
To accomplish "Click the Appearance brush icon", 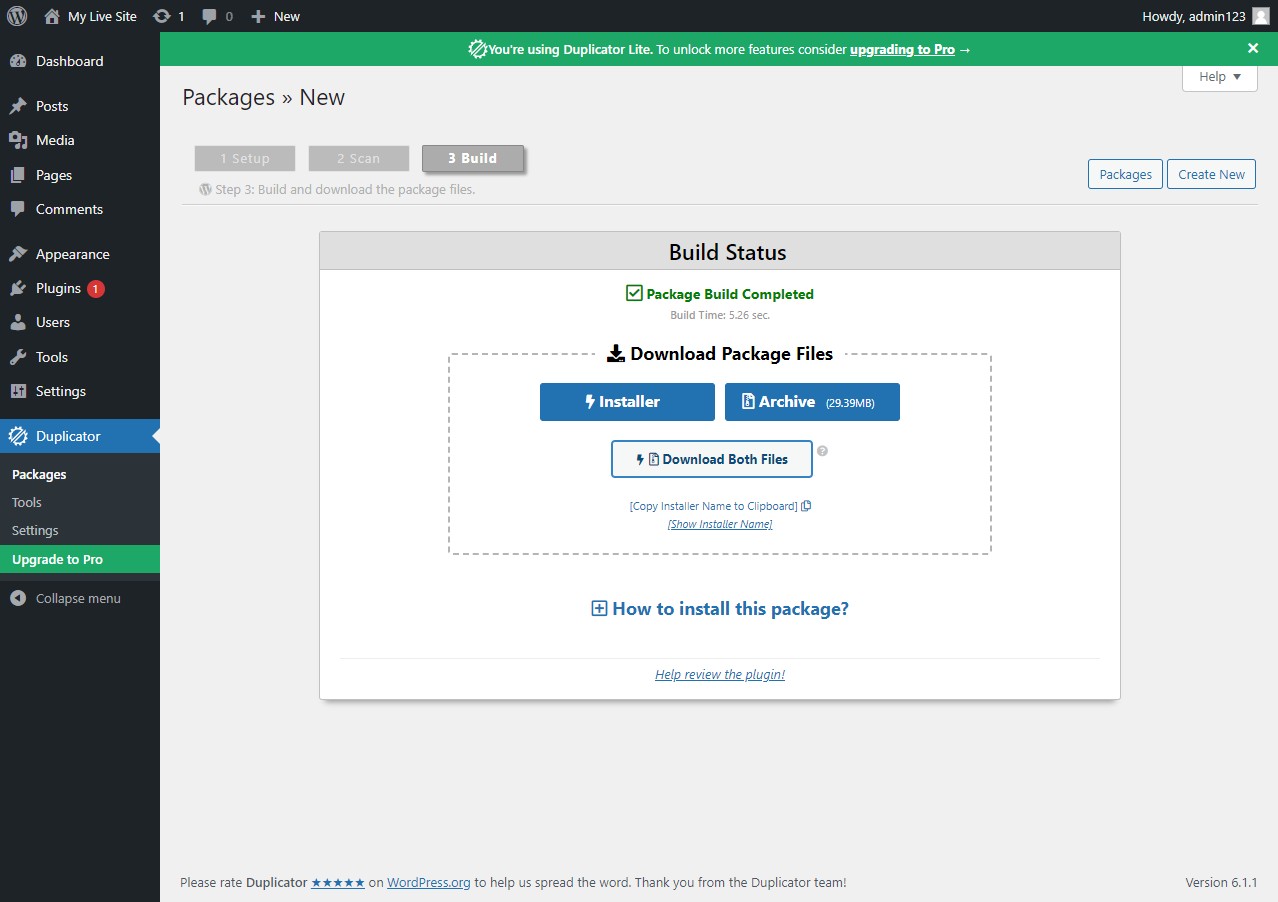I will (18, 254).
